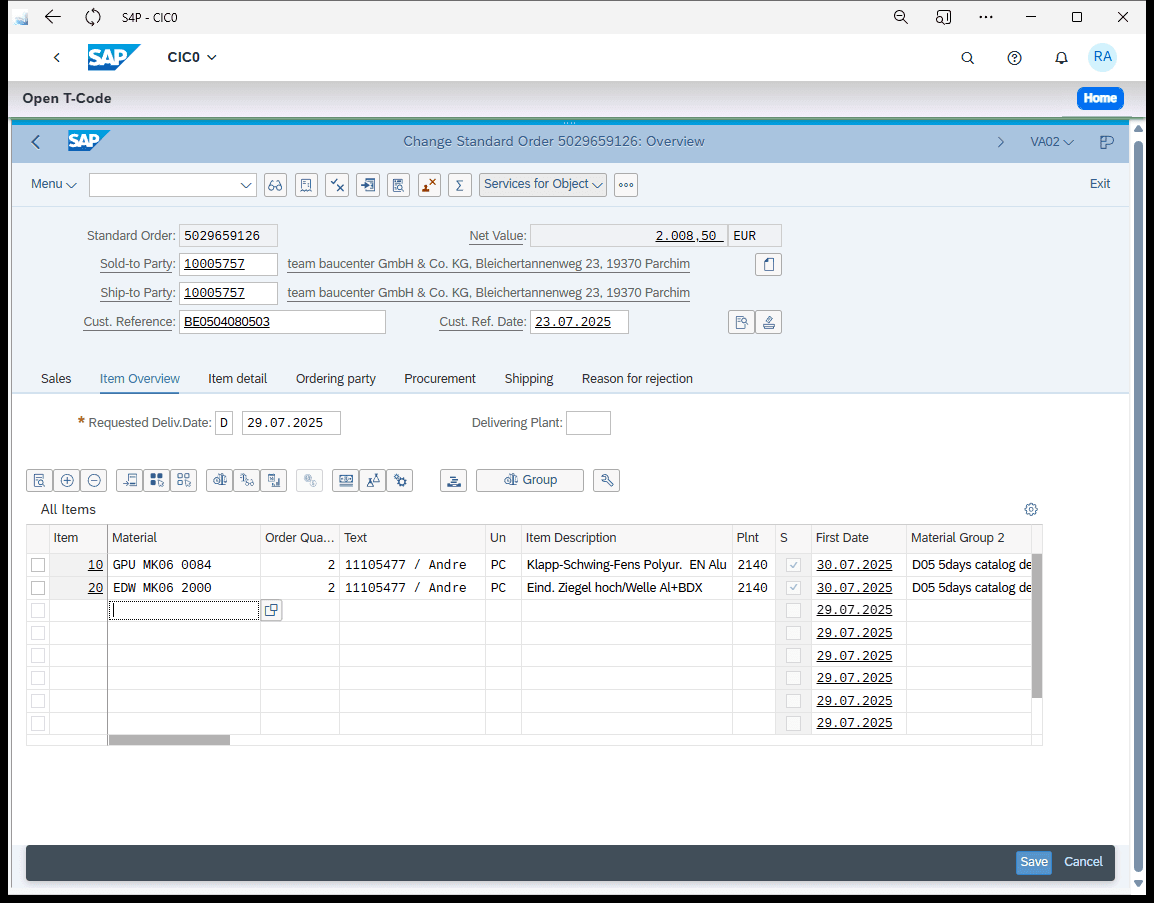The image size is (1154, 903).
Task: Open the VA02 transaction dropdown
Action: pos(1052,142)
